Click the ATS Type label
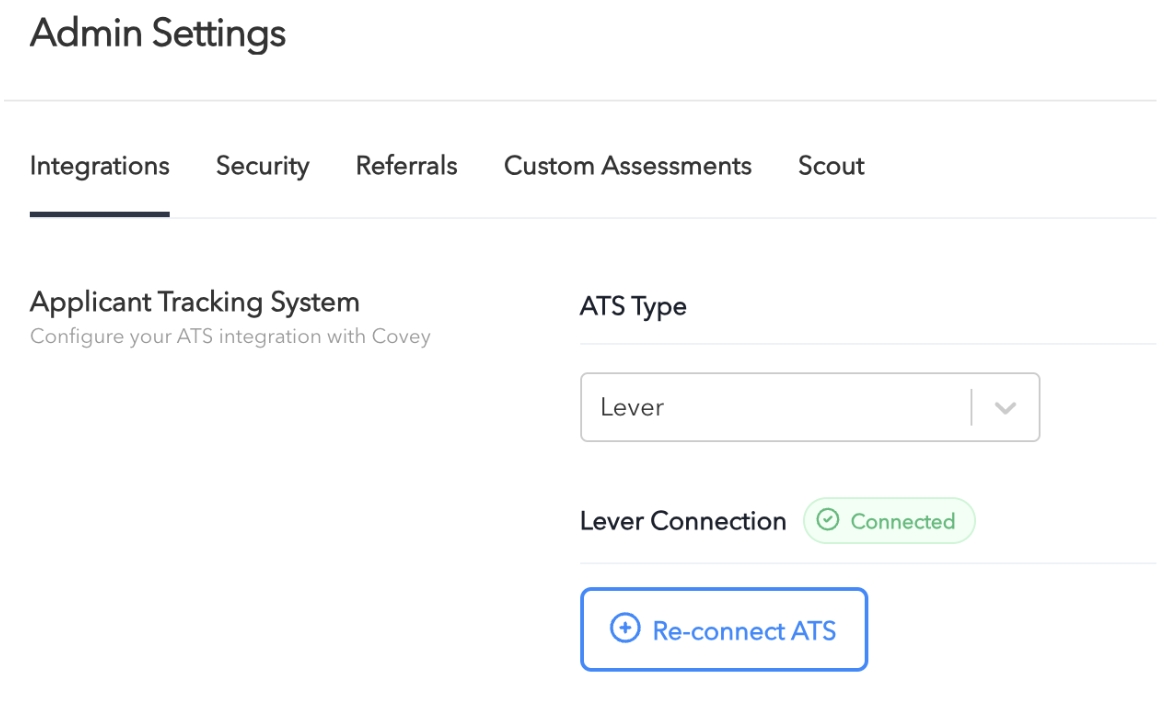The image size is (1164, 706). point(632,306)
